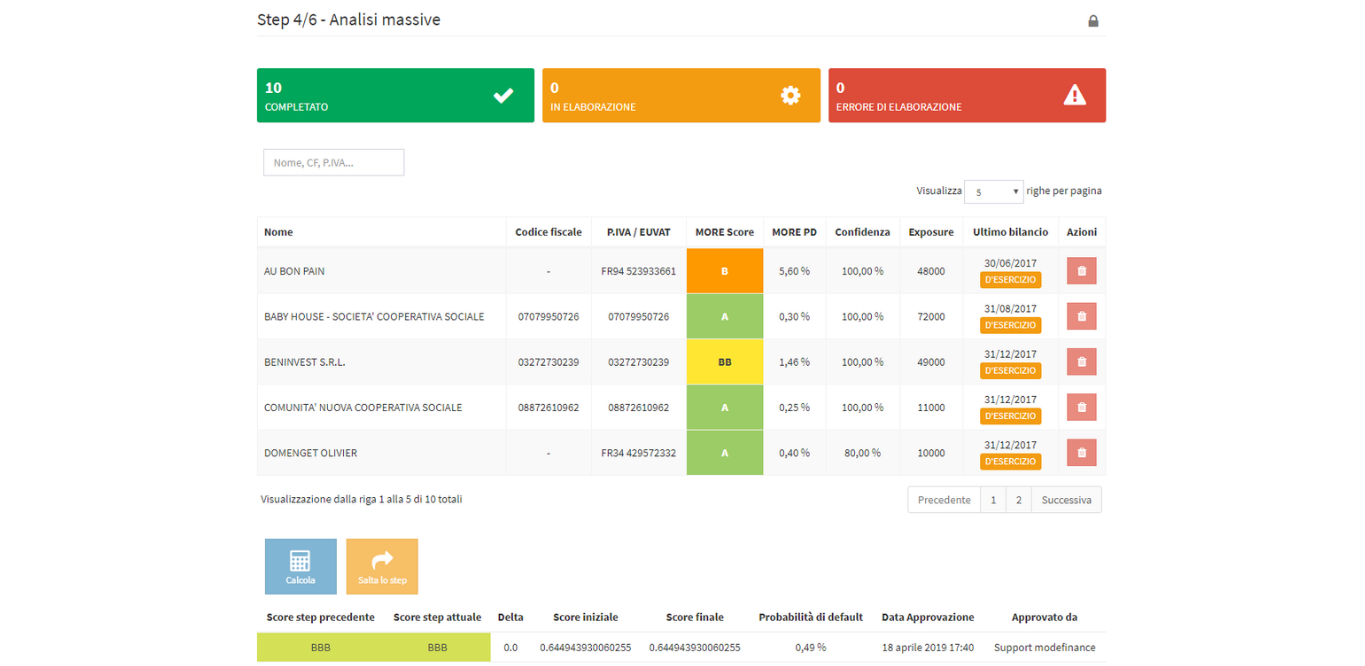Click the 18 aprile 2019 17:40 approval date
The width and height of the screenshot is (1365, 666).
point(927,647)
